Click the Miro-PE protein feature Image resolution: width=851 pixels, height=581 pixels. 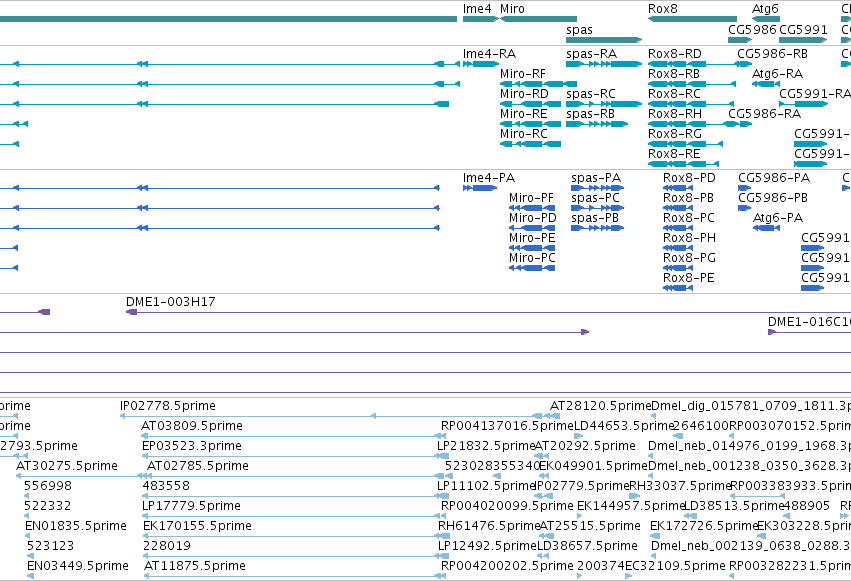(x=532, y=248)
